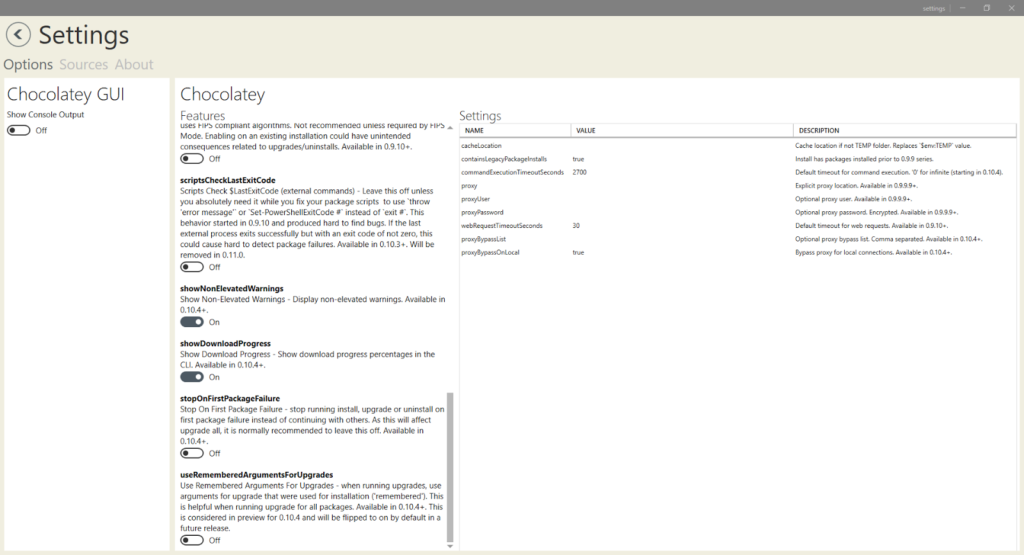Sort settings by DESCRIPTION column header

[x=904, y=131]
